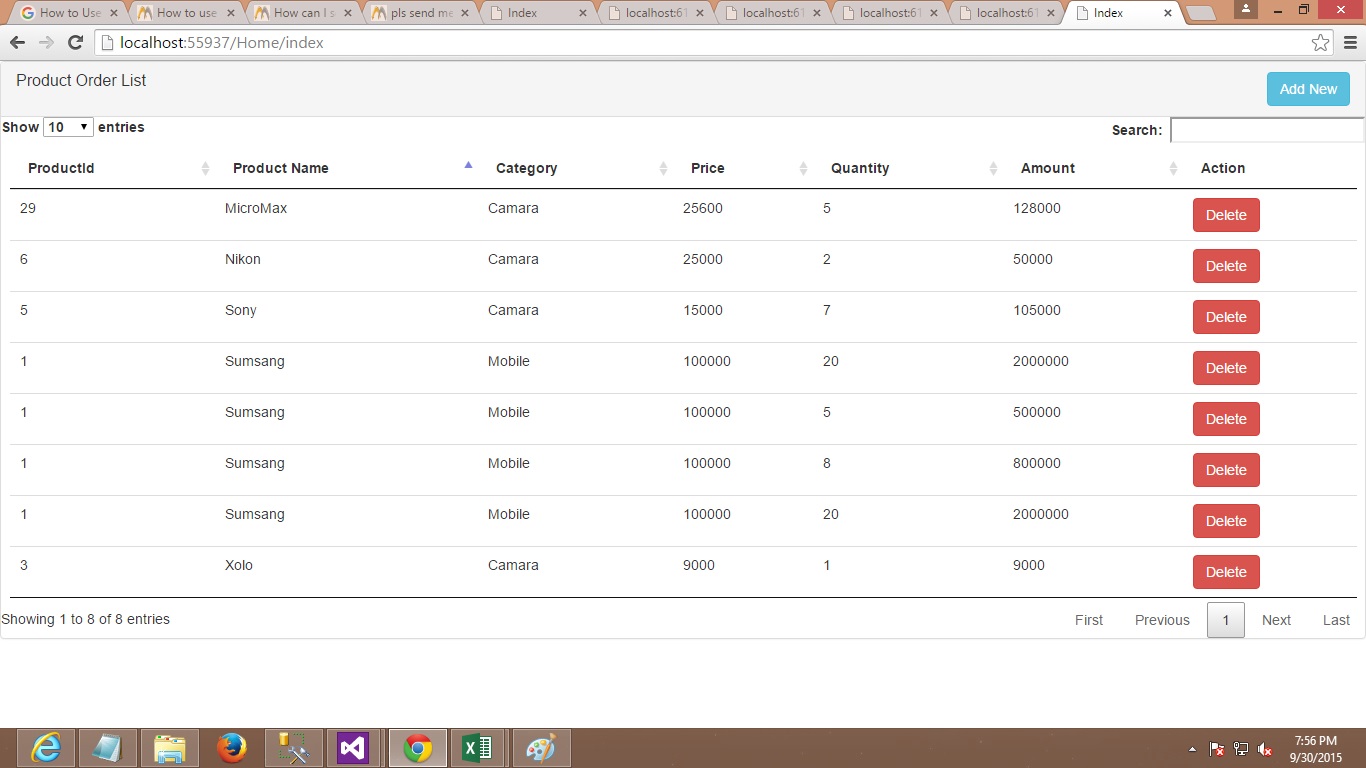Open Internet Explorer from the taskbar
The width and height of the screenshot is (1366, 768).
click(x=46, y=748)
